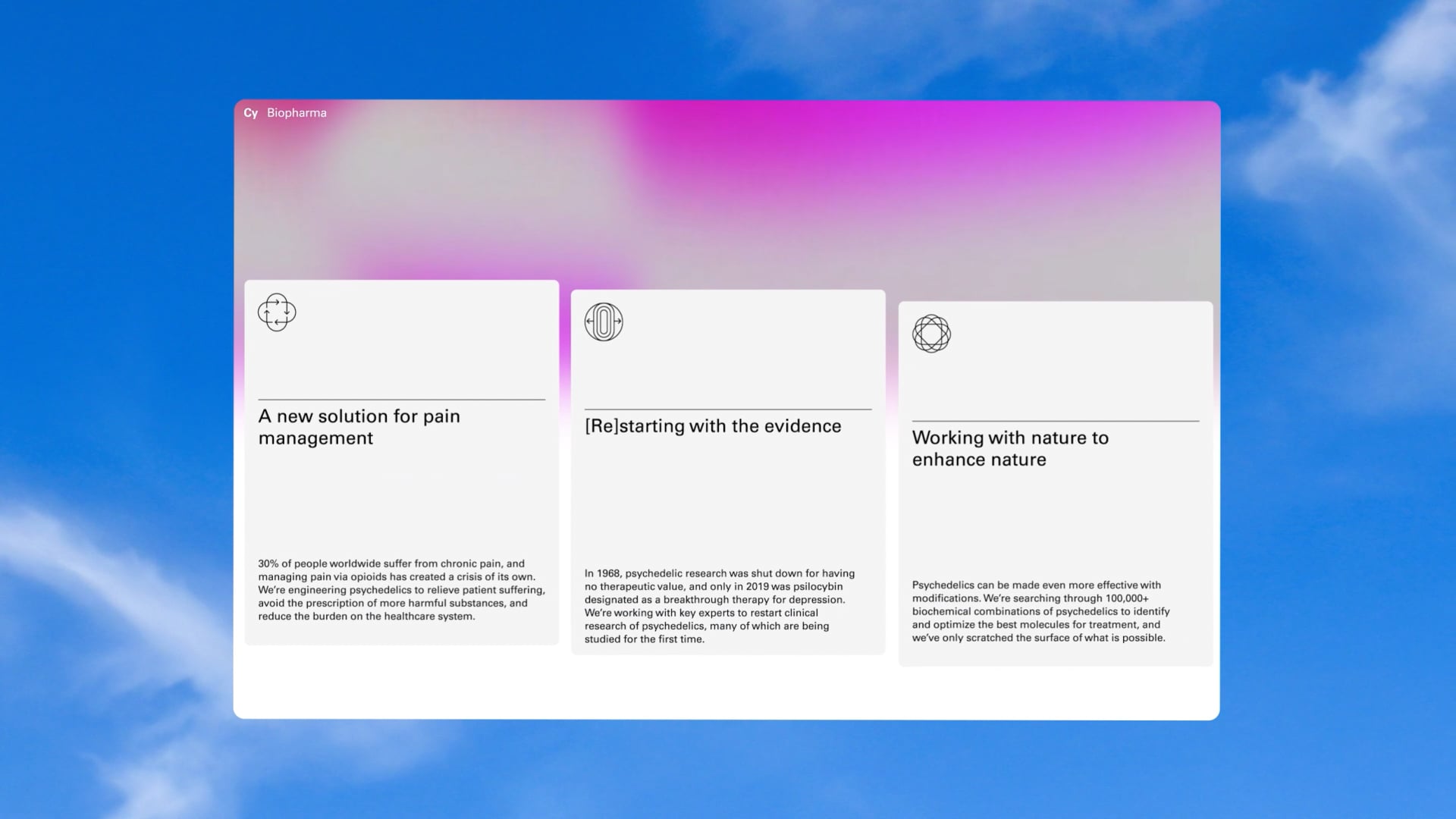
Task: Click the circular arrows cycle icon
Action: 277,312
